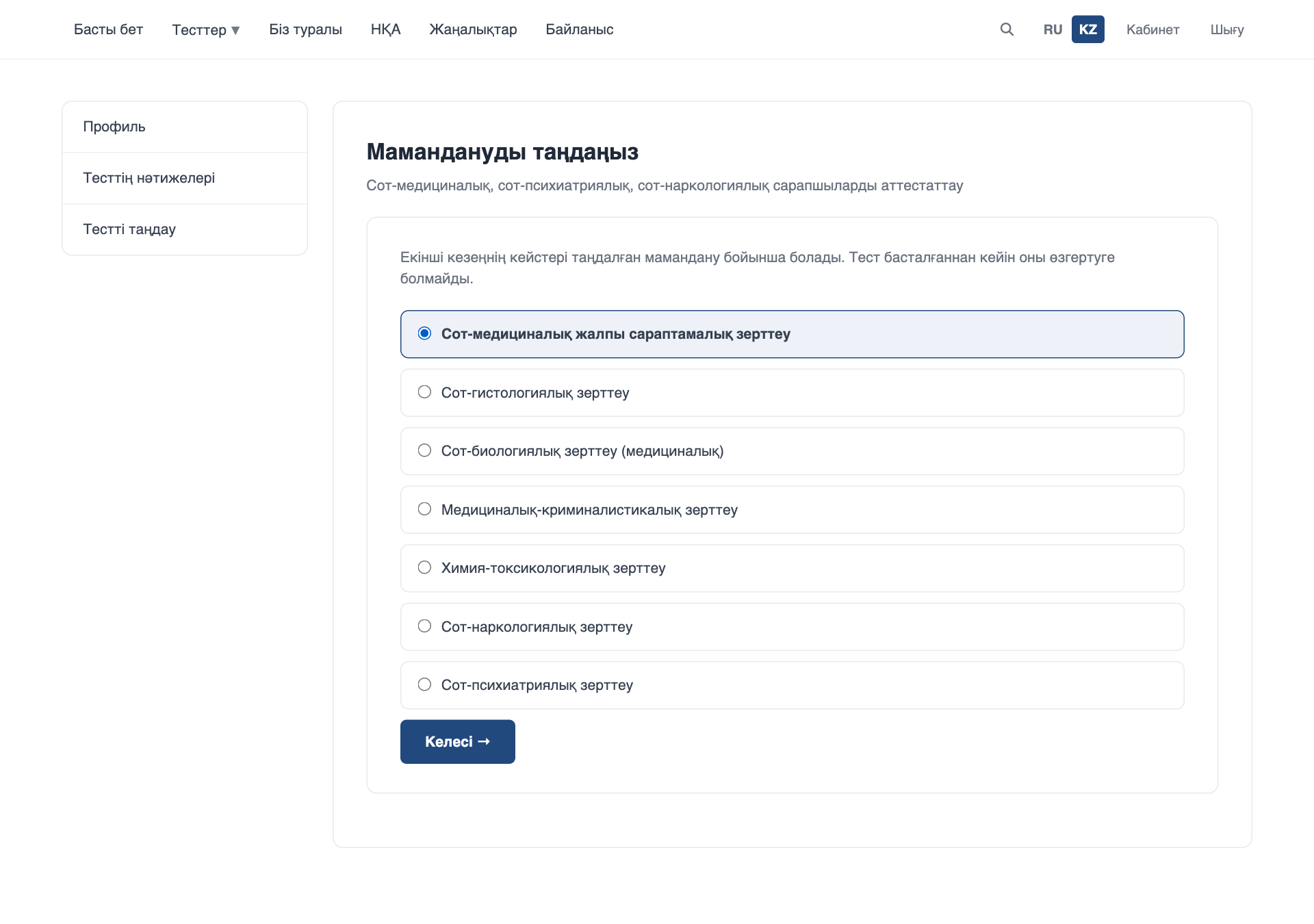
Task: Go to Басты бет nav item
Action: 108,29
